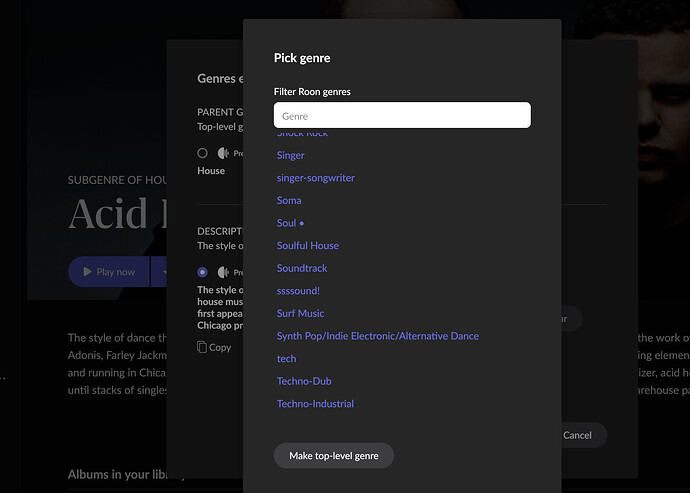Pick the ssssound! genre
This screenshot has height=493, width=690.
(298, 290)
